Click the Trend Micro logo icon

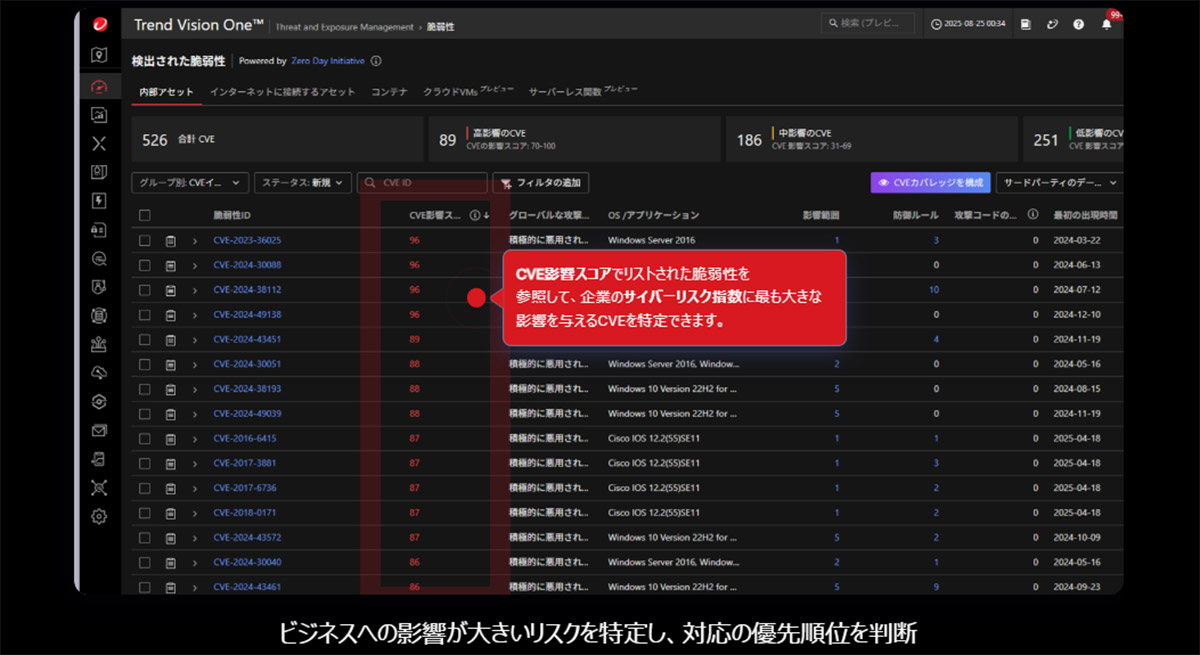click(x=99, y=24)
